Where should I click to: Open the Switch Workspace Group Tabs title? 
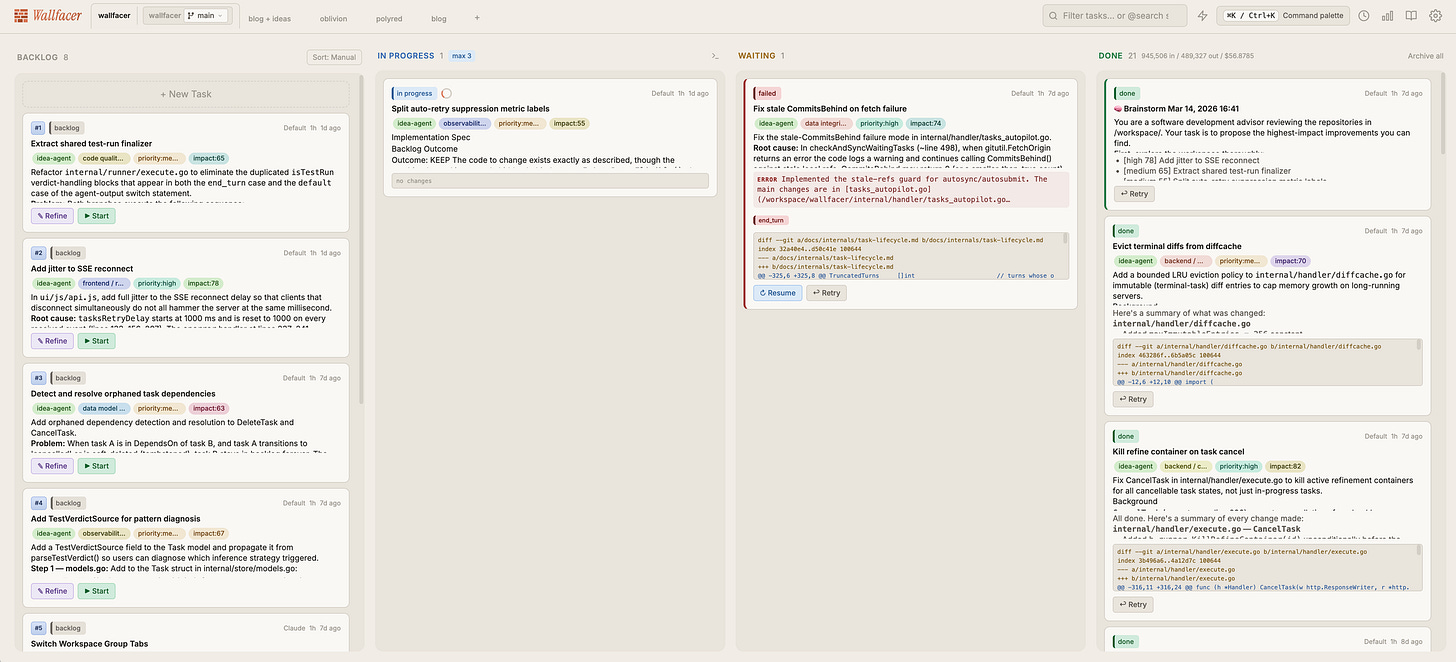[x=89, y=643]
